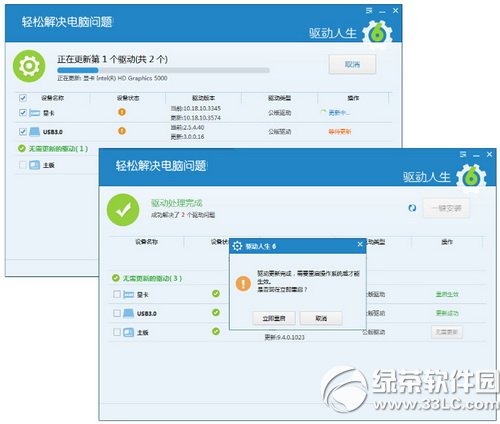Uncheck the 显卡 checkbox in updating list

point(23,113)
